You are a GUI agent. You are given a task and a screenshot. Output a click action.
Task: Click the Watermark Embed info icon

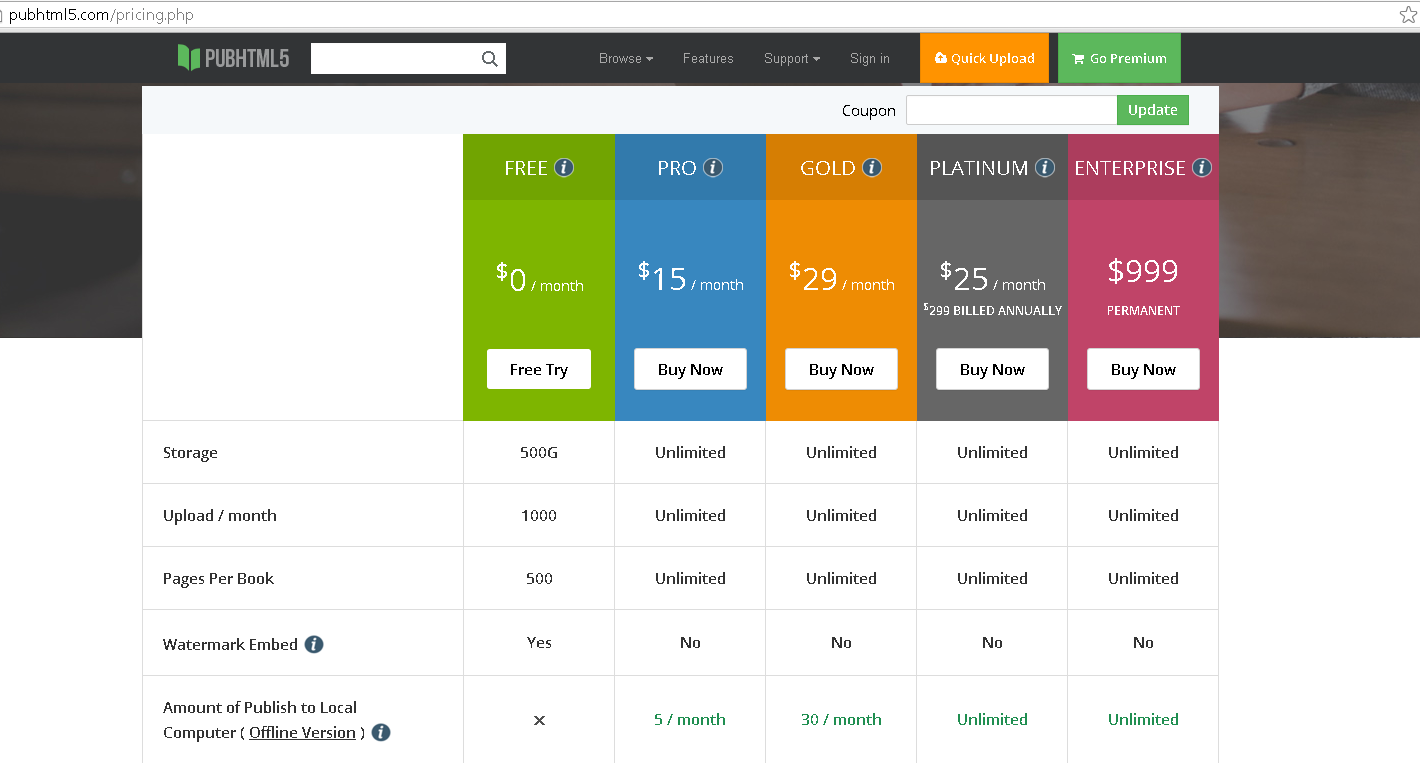(x=314, y=644)
